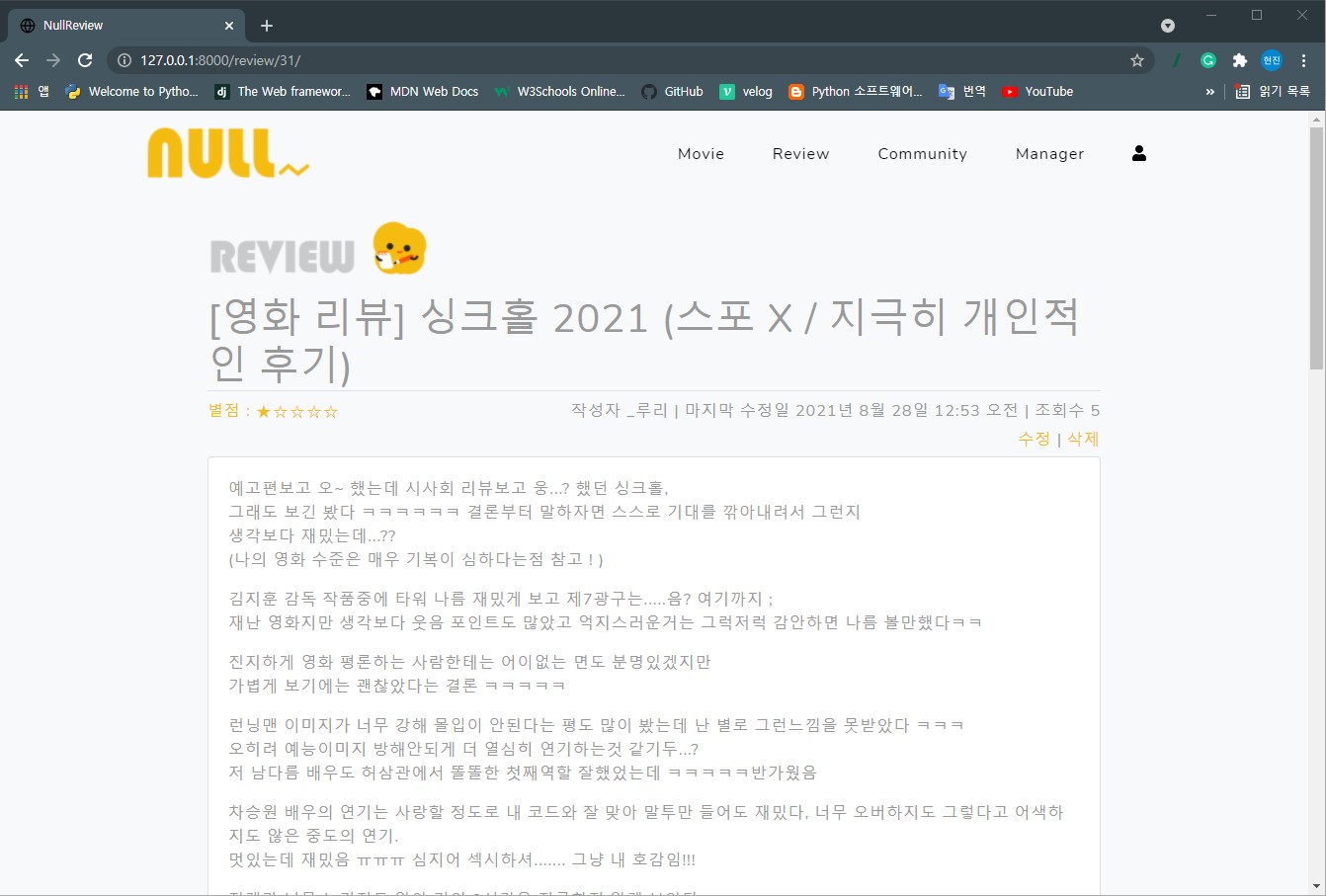The image size is (1326, 896).
Task: Open the Python 소프트웨어 bookmark
Action: point(856,91)
